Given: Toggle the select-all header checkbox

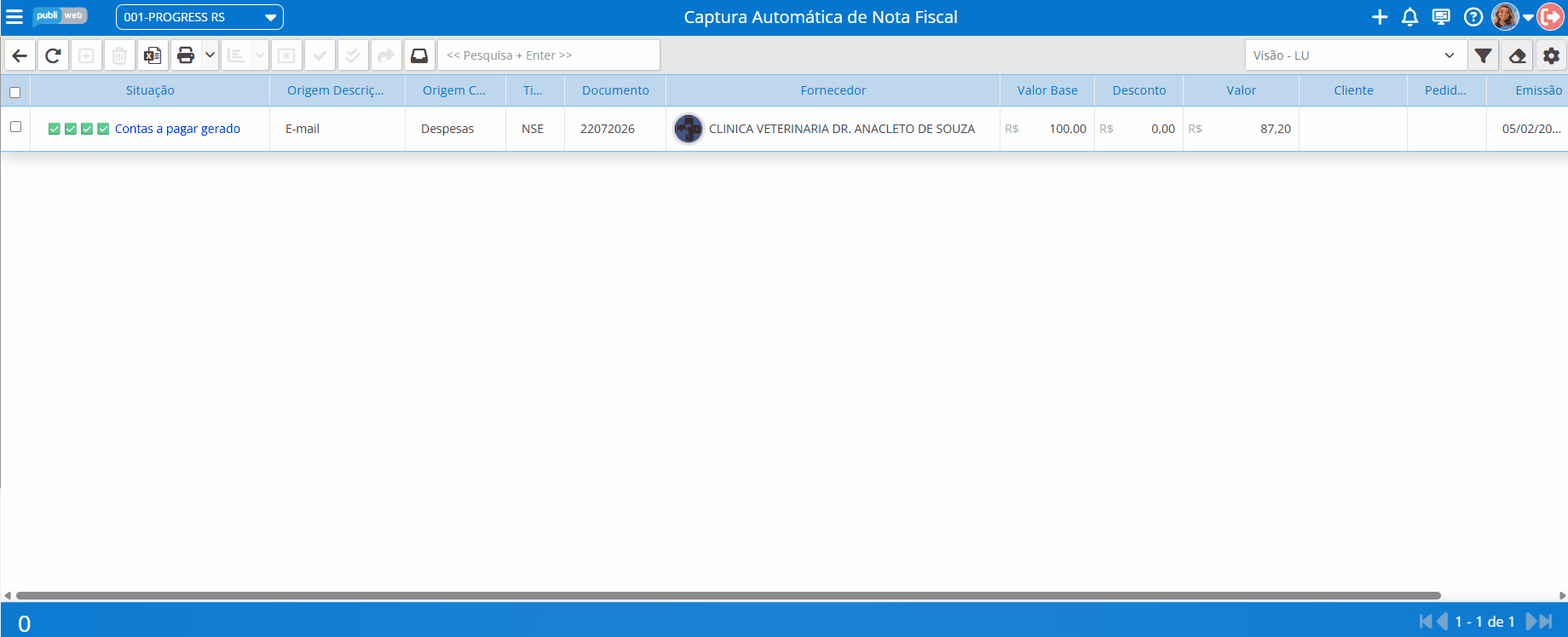Looking at the screenshot, I should pyautogui.click(x=15, y=92).
